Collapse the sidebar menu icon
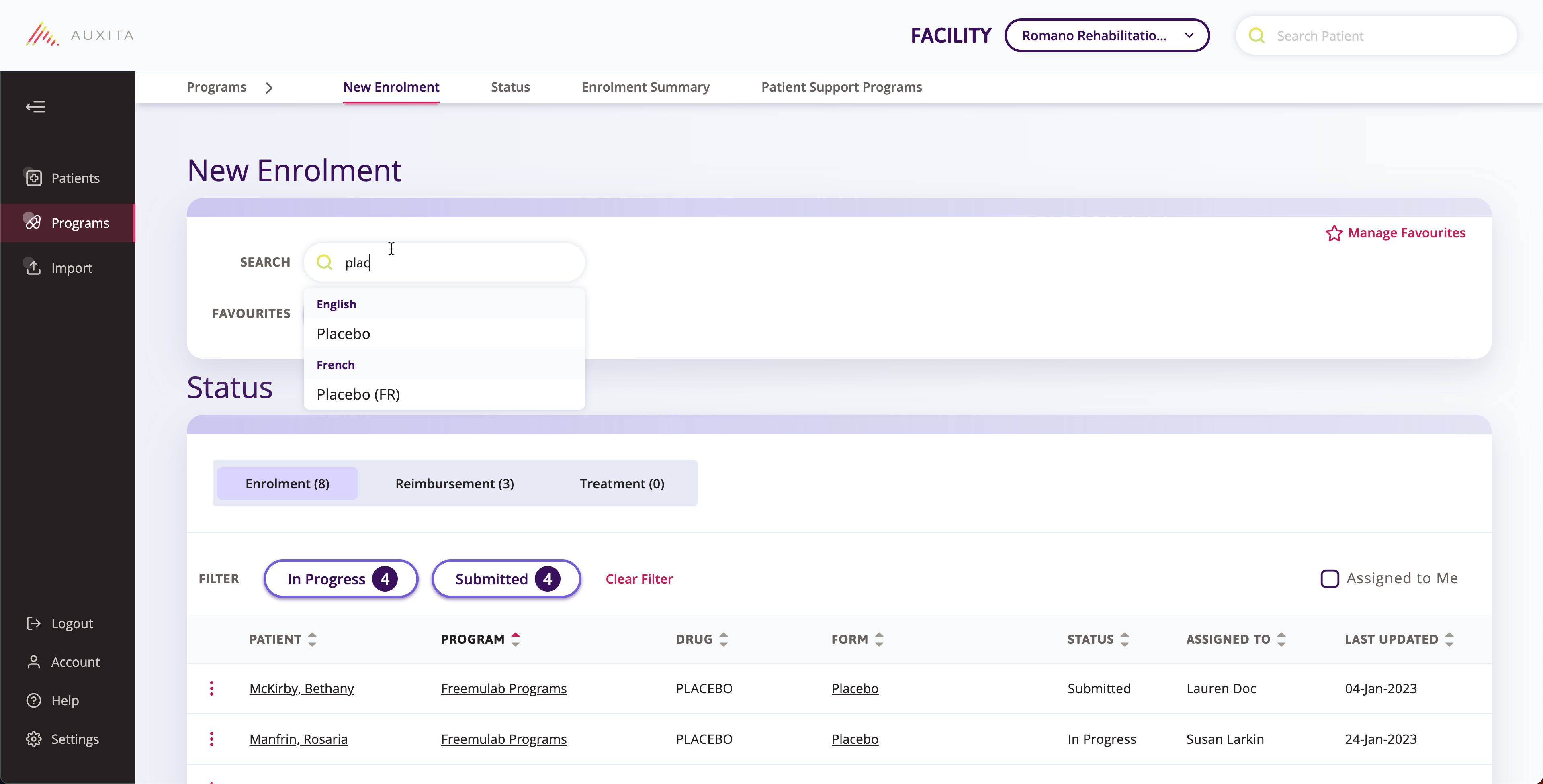The width and height of the screenshot is (1543, 784). coord(35,106)
